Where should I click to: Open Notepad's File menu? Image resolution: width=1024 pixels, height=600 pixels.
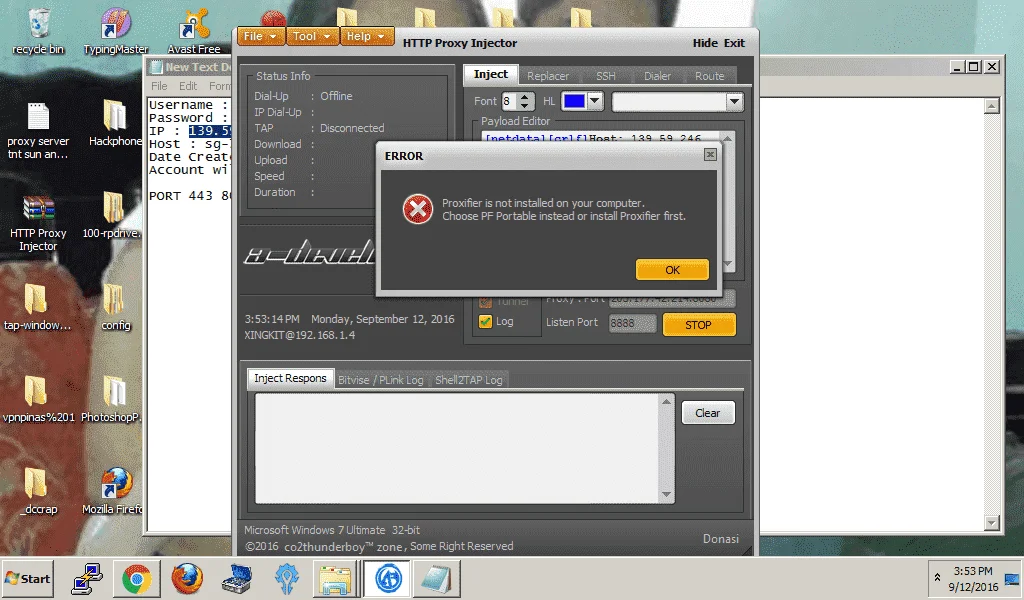point(159,86)
